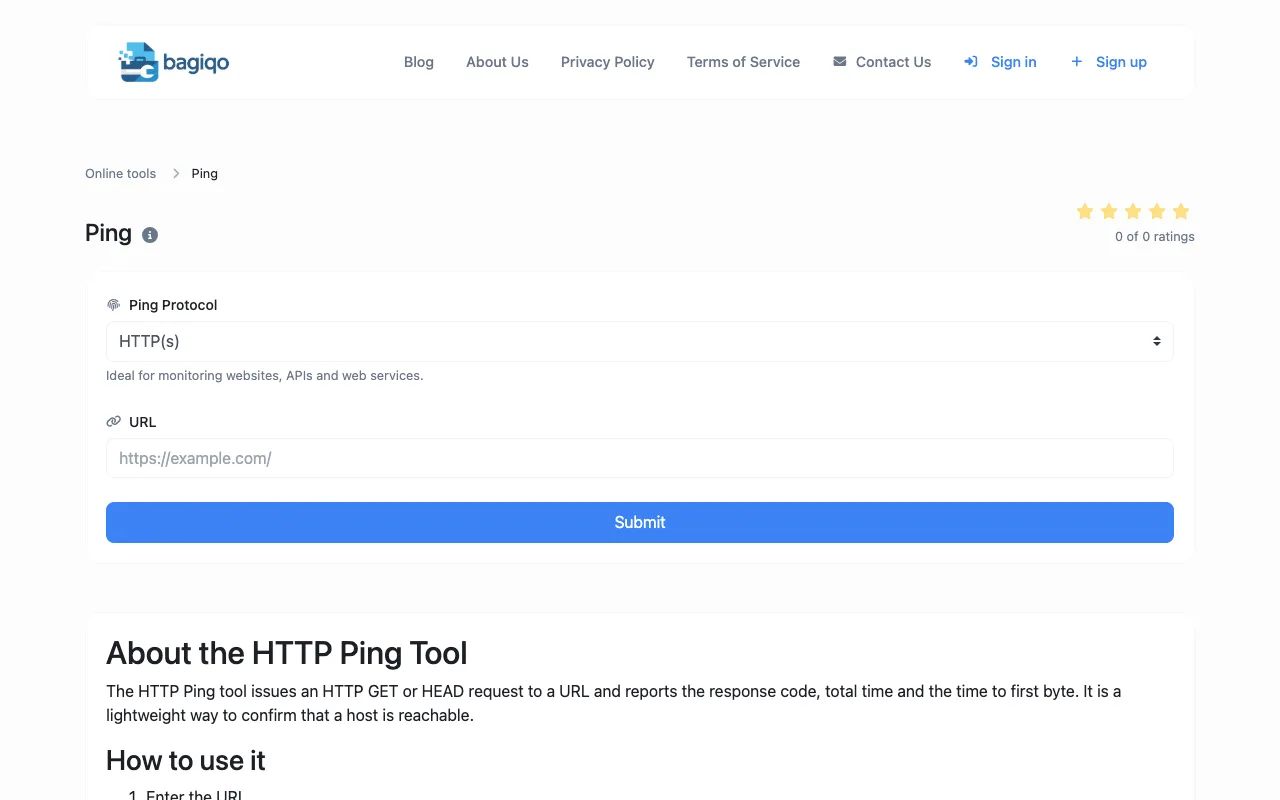Click the info icon next to Ping heading
Image resolution: width=1280 pixels, height=800 pixels.
(x=150, y=235)
